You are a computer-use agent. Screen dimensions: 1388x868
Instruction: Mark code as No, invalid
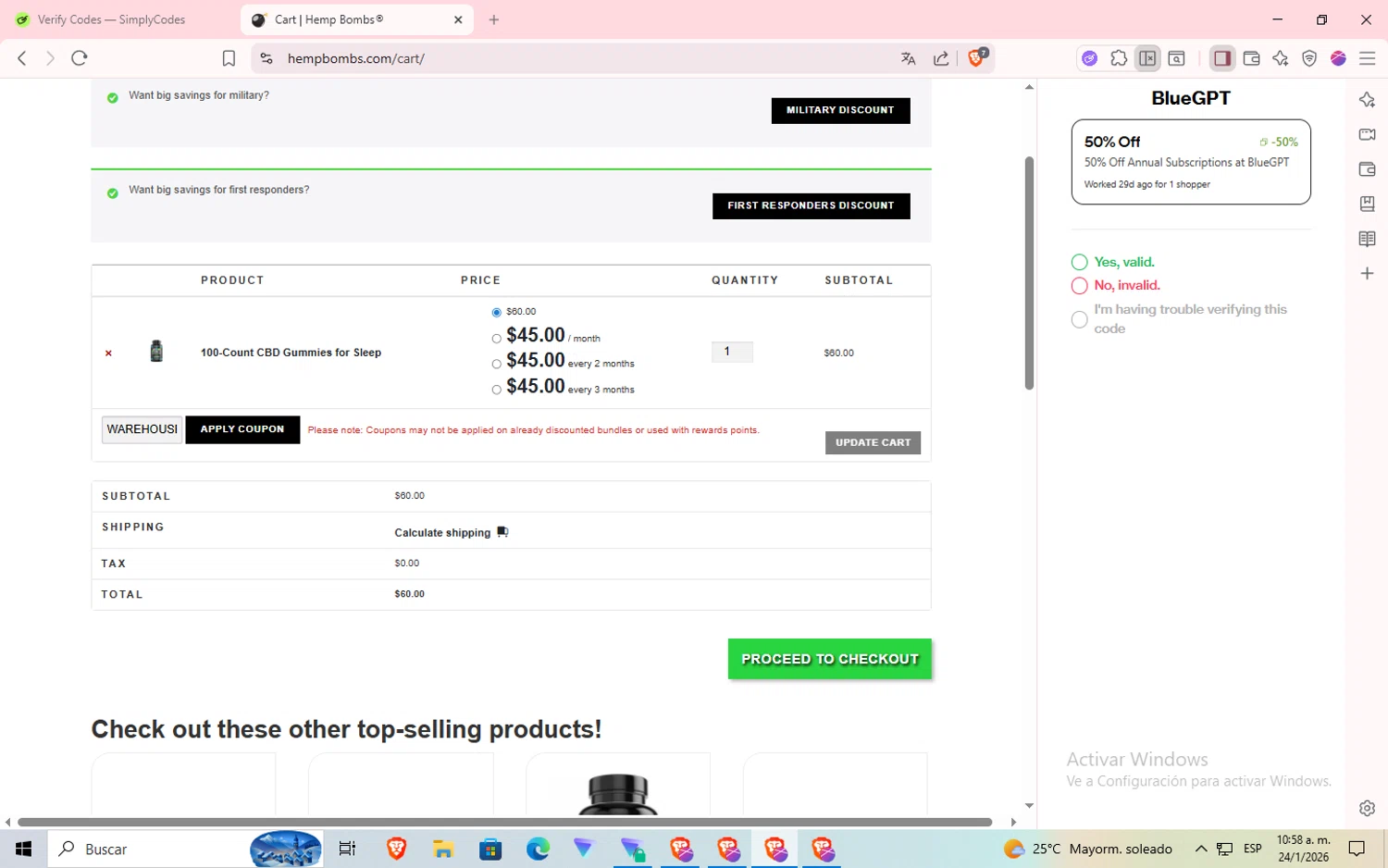1079,286
